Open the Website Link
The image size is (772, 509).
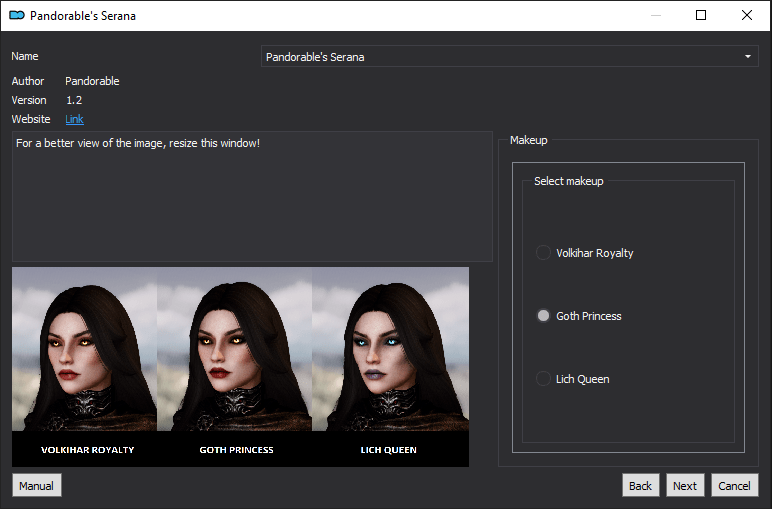pyautogui.click(x=74, y=119)
